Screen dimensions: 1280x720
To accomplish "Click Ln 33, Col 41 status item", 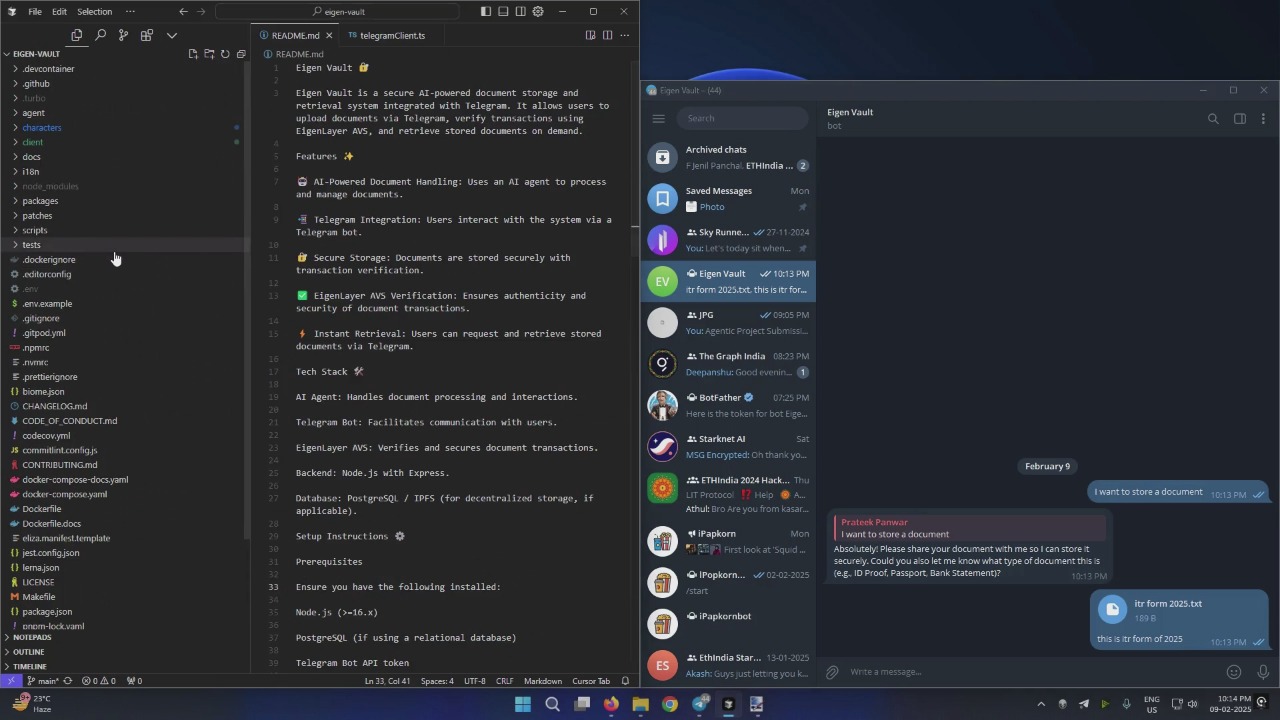I will [387, 681].
